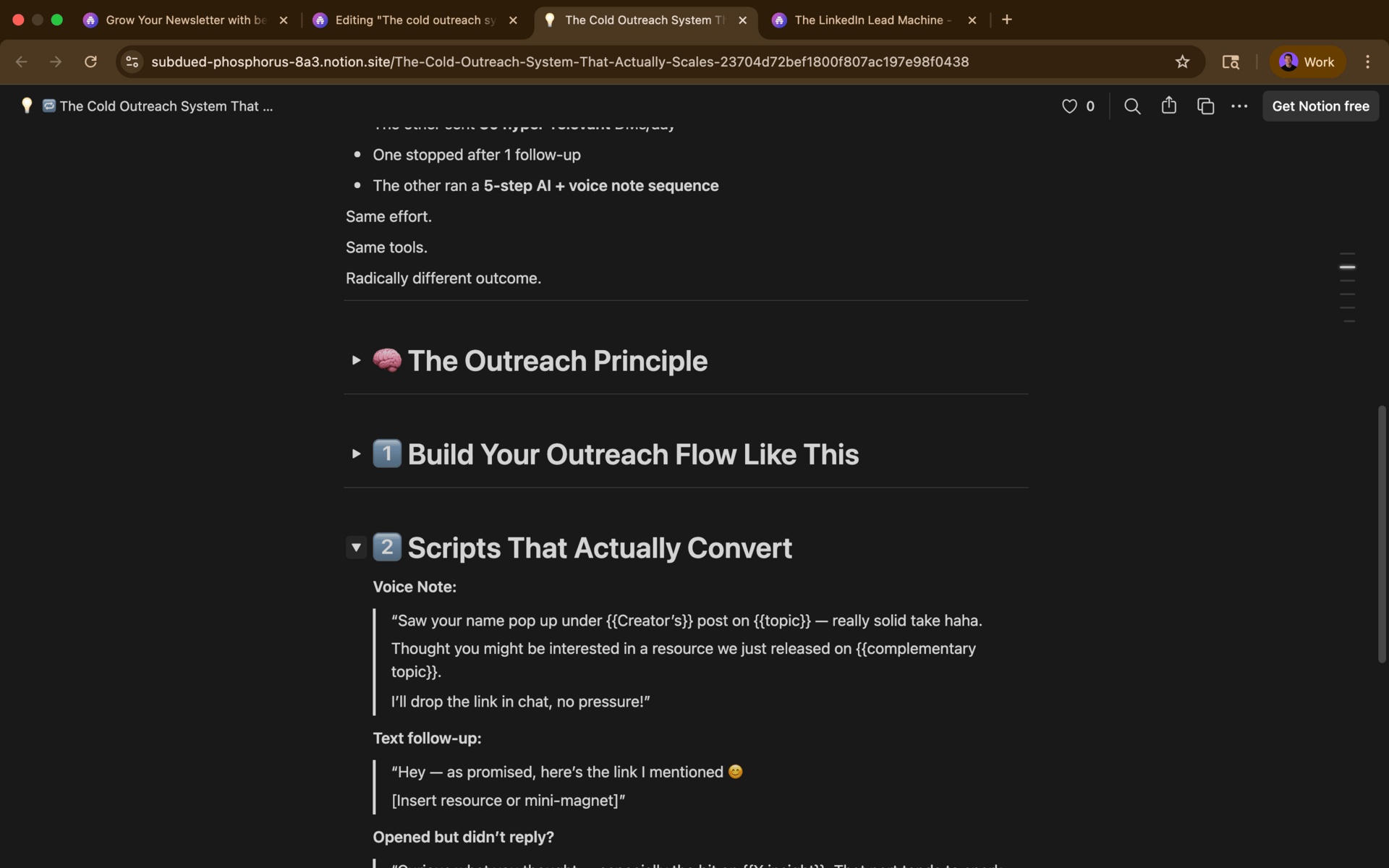Open the Notion page search icon

(1132, 106)
